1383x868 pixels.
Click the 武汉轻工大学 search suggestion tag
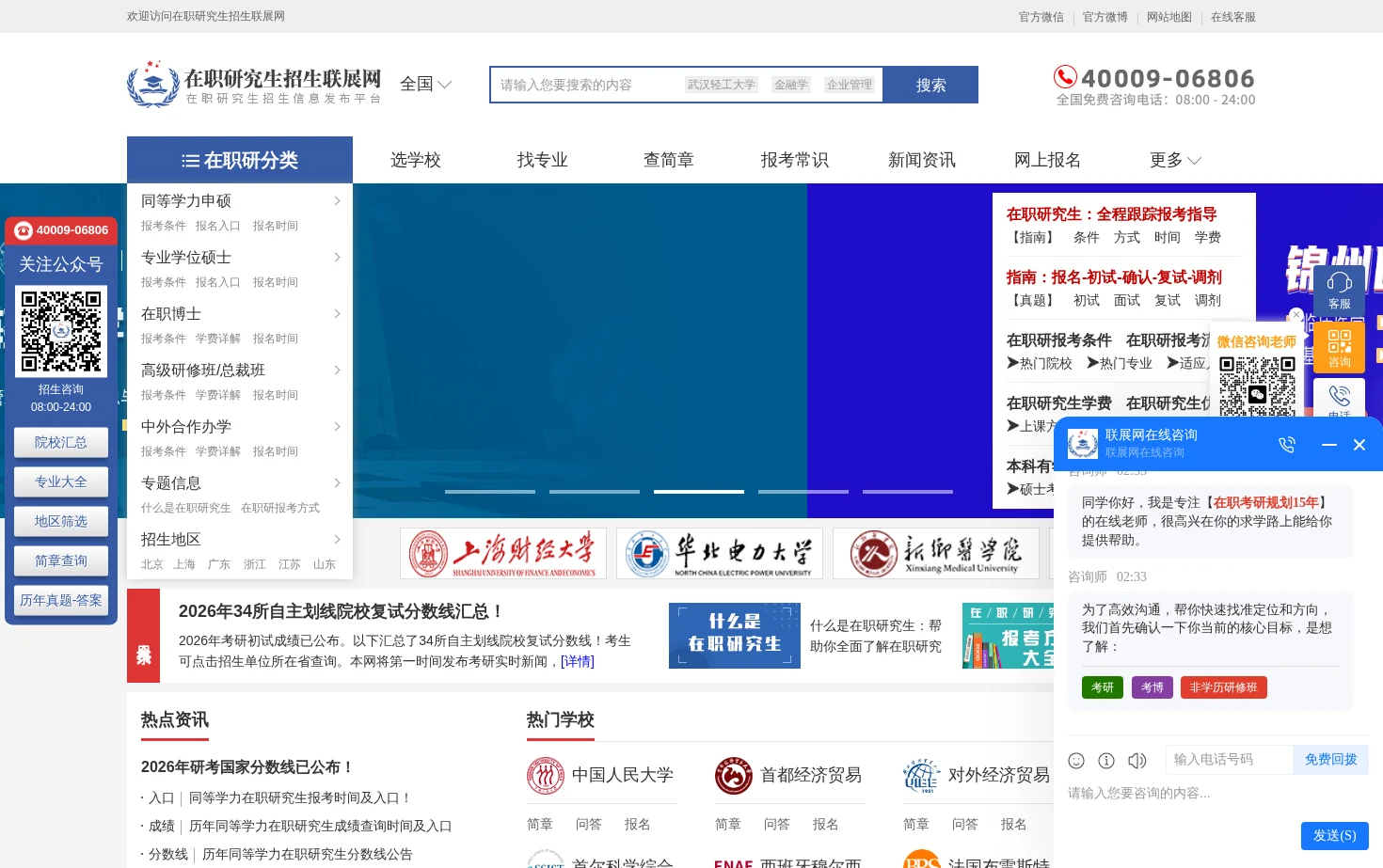pyautogui.click(x=722, y=85)
